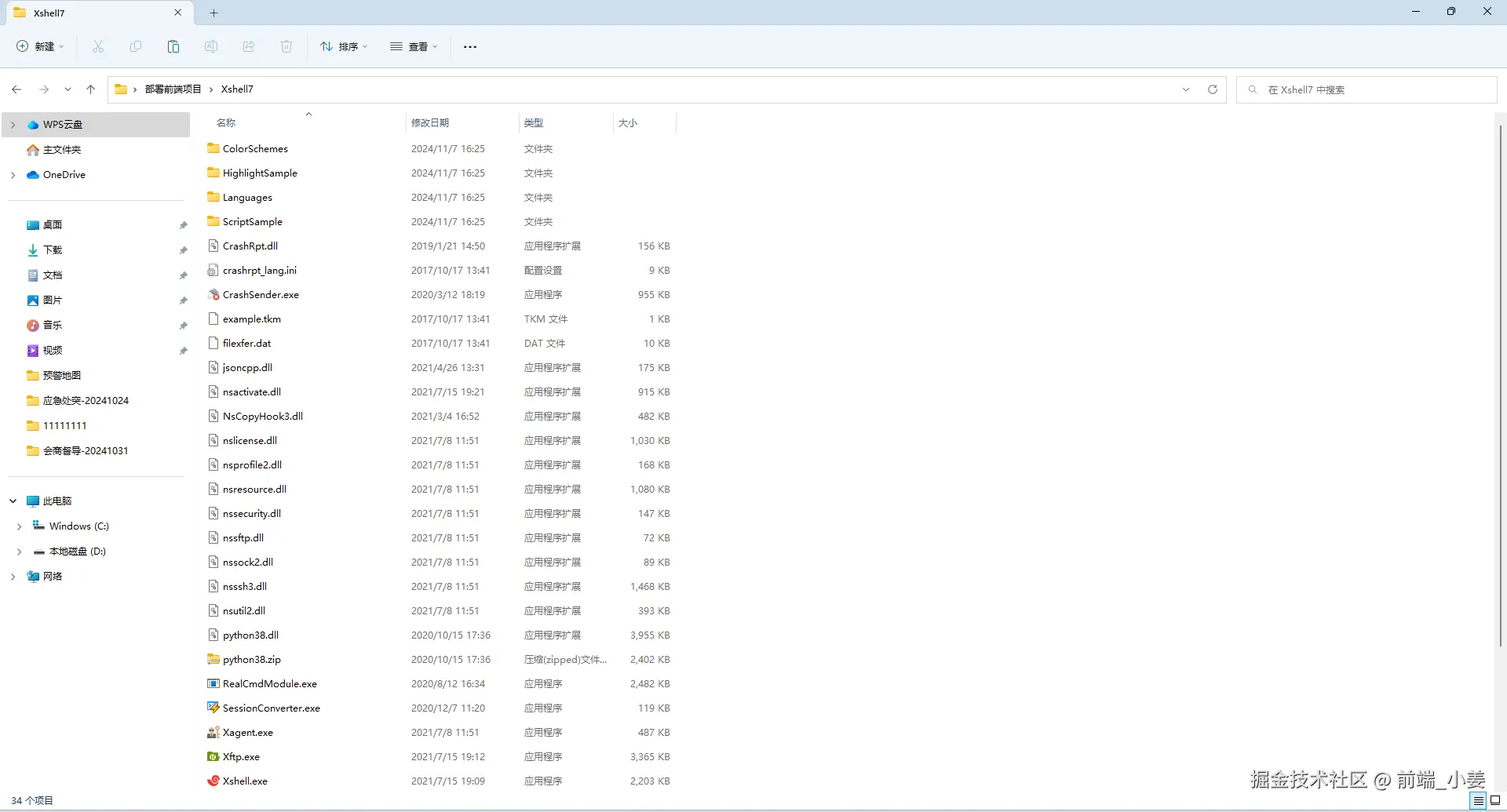The height and width of the screenshot is (812, 1507).
Task: Sort by the 大小 column header
Action: (628, 123)
